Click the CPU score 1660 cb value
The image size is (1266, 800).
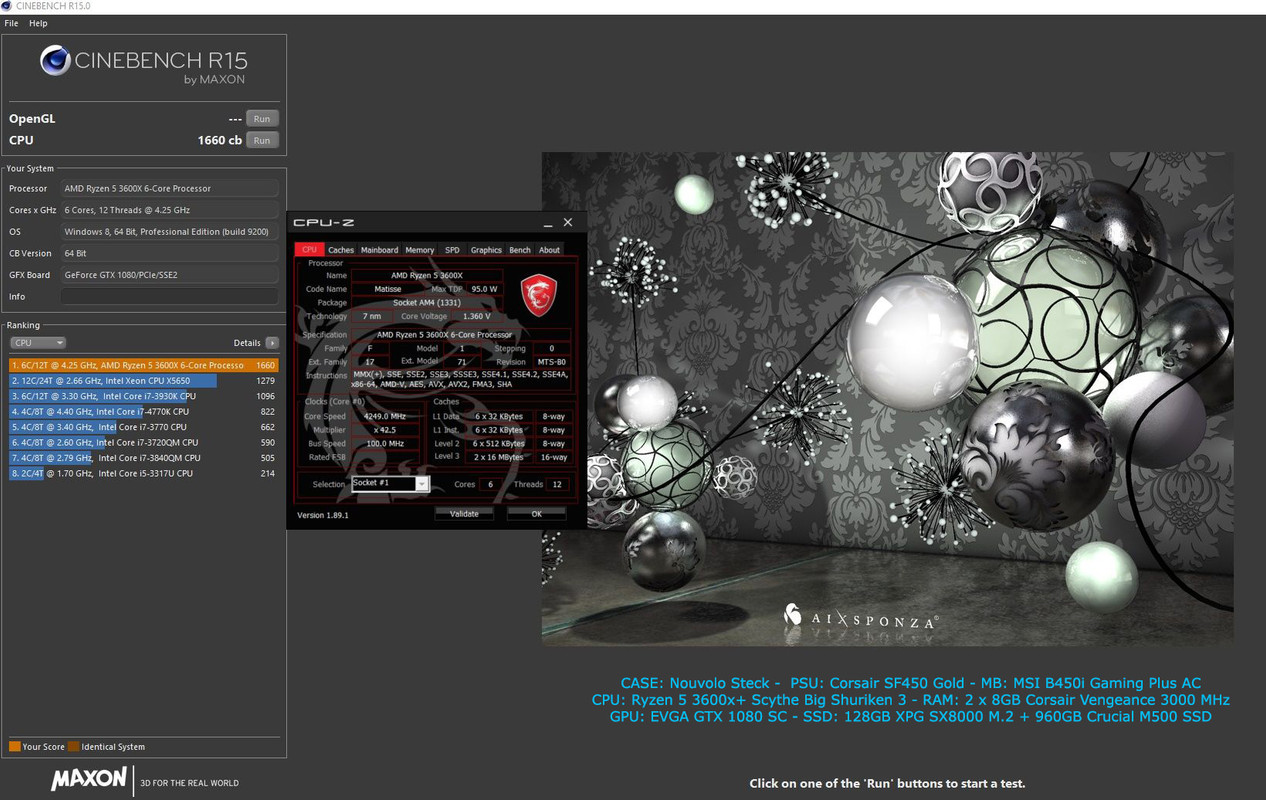click(220, 140)
